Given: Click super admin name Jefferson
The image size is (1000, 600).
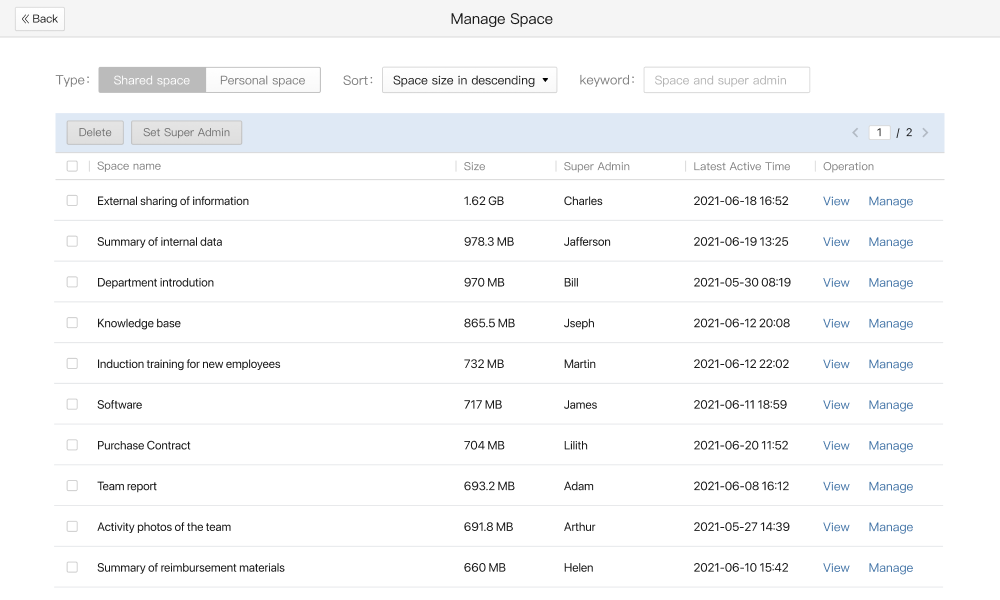Looking at the screenshot, I should coord(587,242).
